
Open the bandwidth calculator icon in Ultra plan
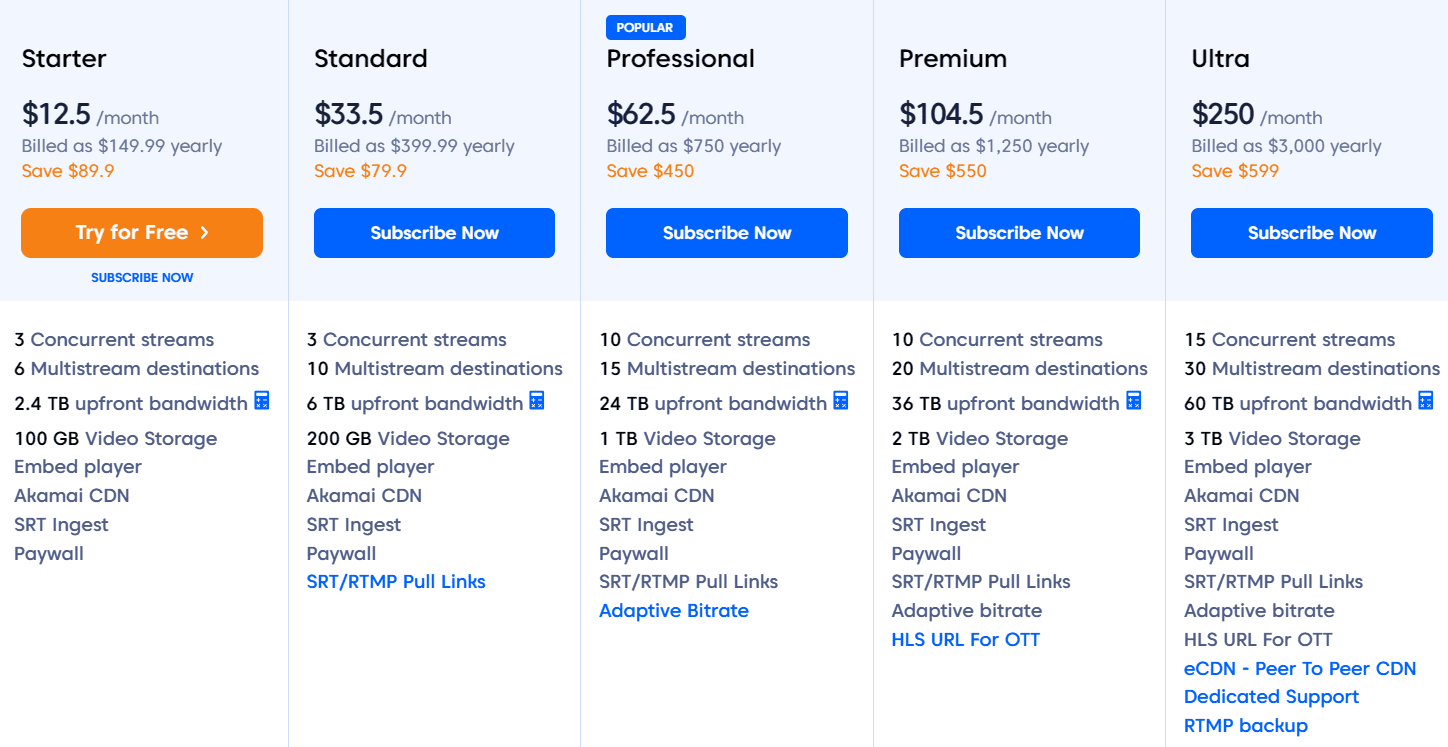pos(1426,402)
